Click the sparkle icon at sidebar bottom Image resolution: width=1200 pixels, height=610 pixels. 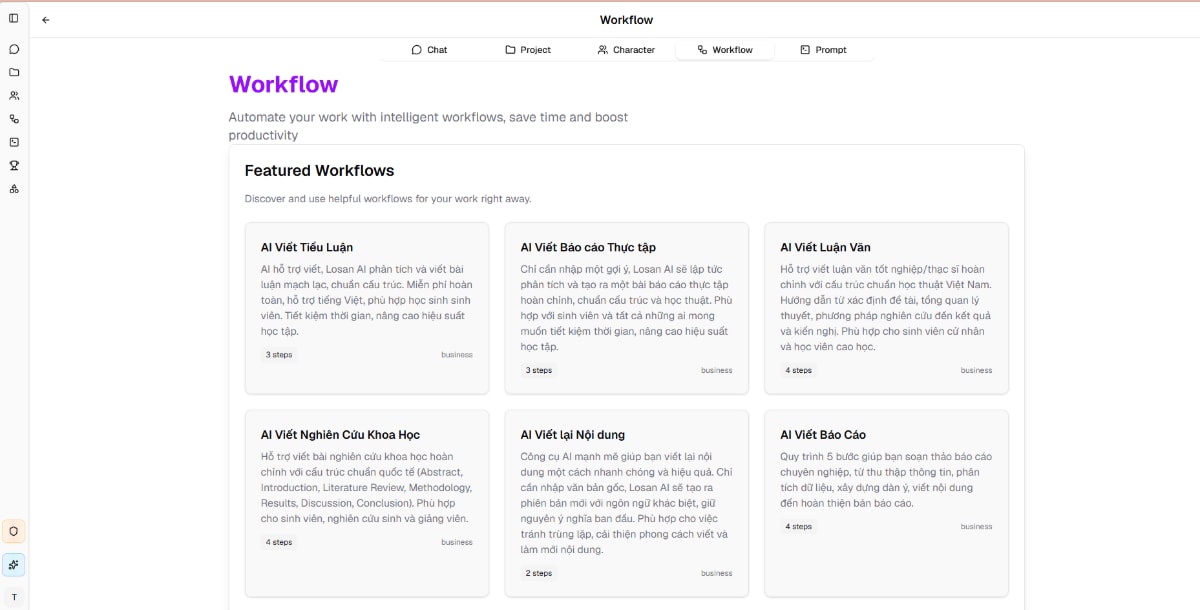point(14,565)
